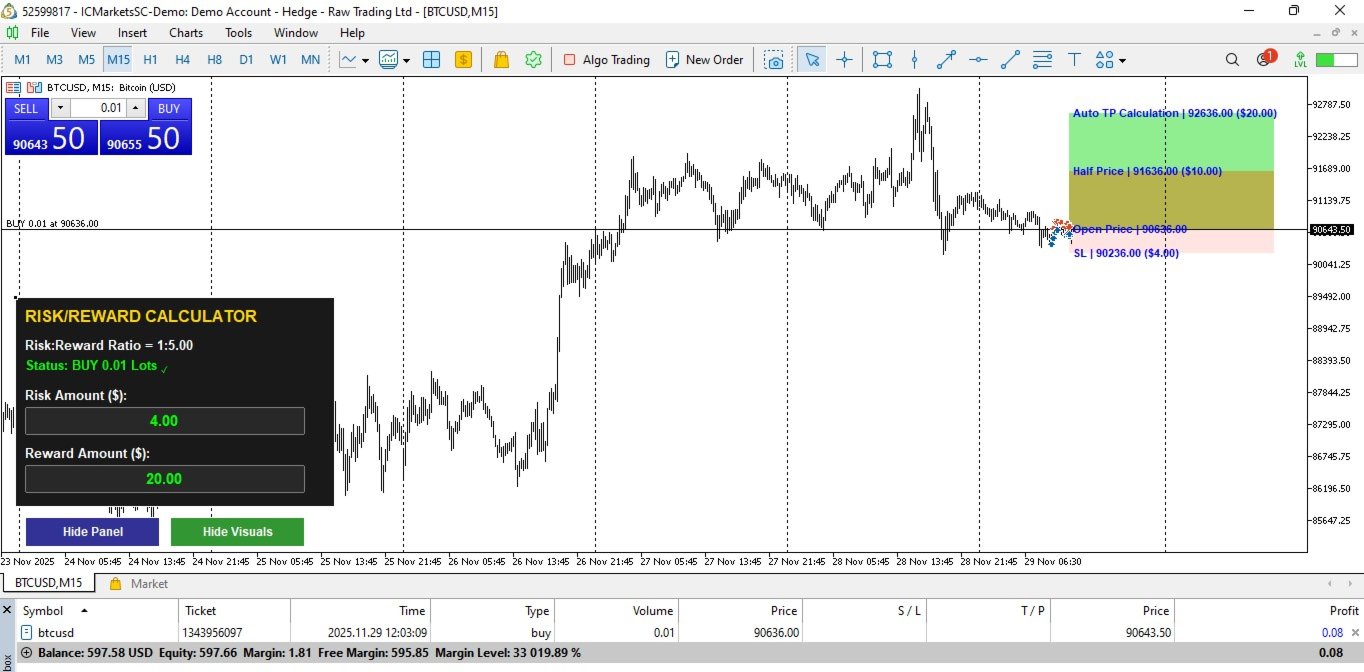Open the Market shopping bag toolbar icon
This screenshot has height=672, width=1364.
(502, 60)
